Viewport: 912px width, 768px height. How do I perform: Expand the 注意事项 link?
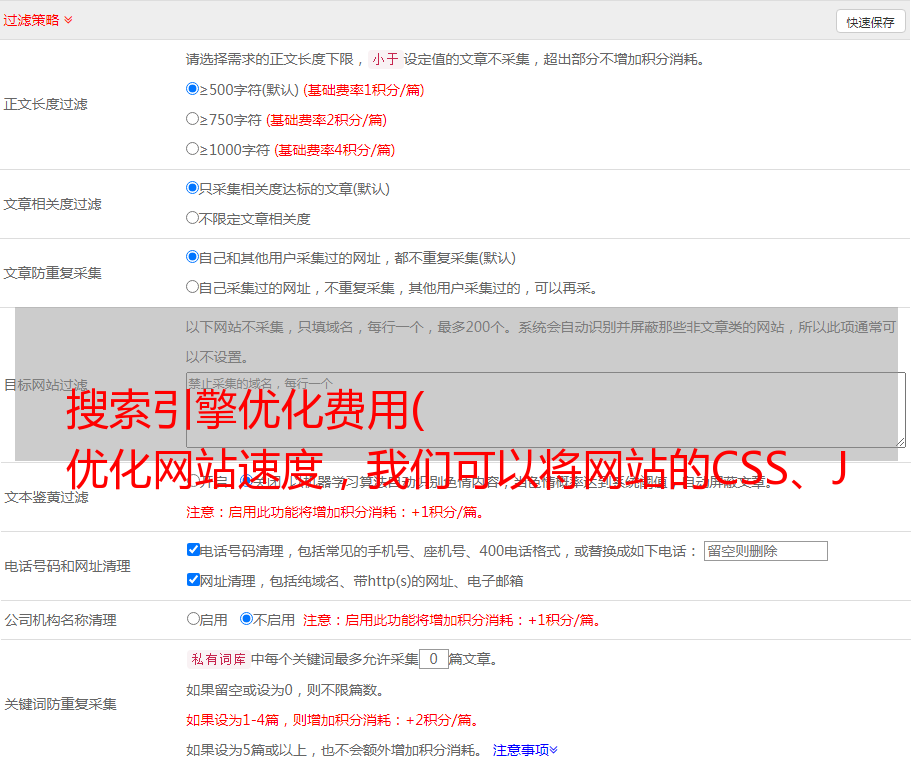click(x=525, y=750)
